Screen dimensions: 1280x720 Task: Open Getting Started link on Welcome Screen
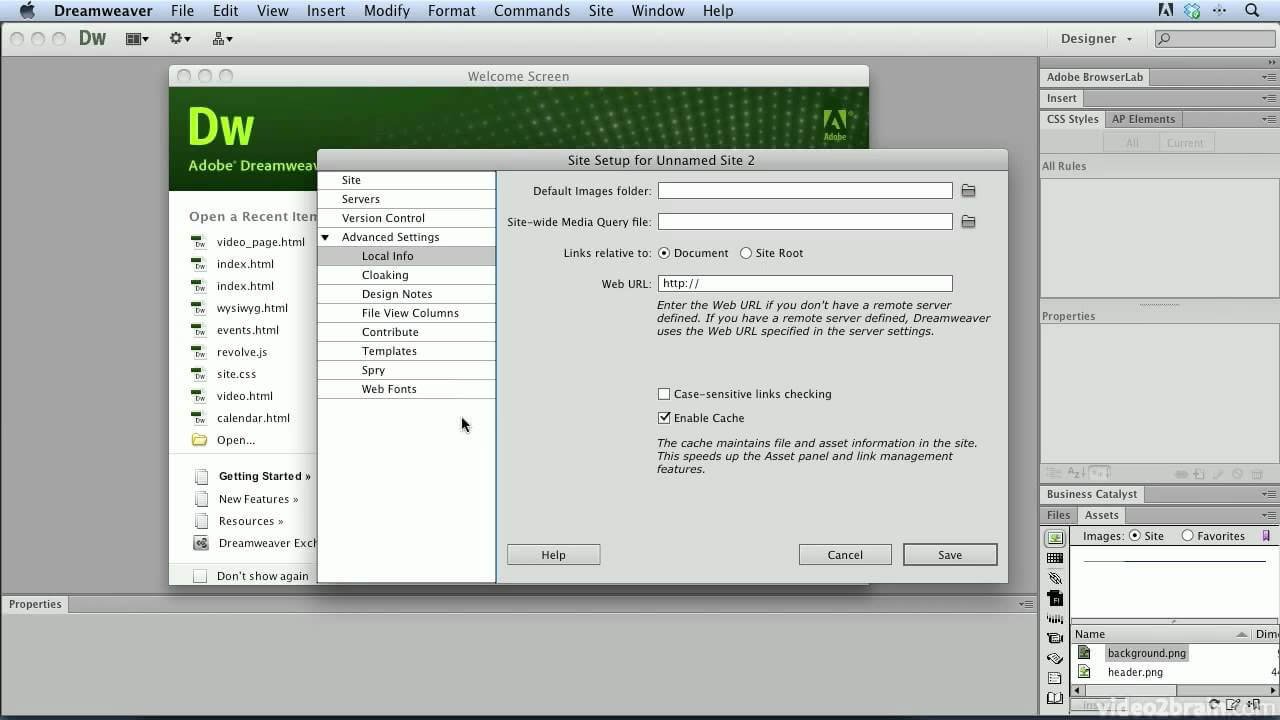point(265,476)
